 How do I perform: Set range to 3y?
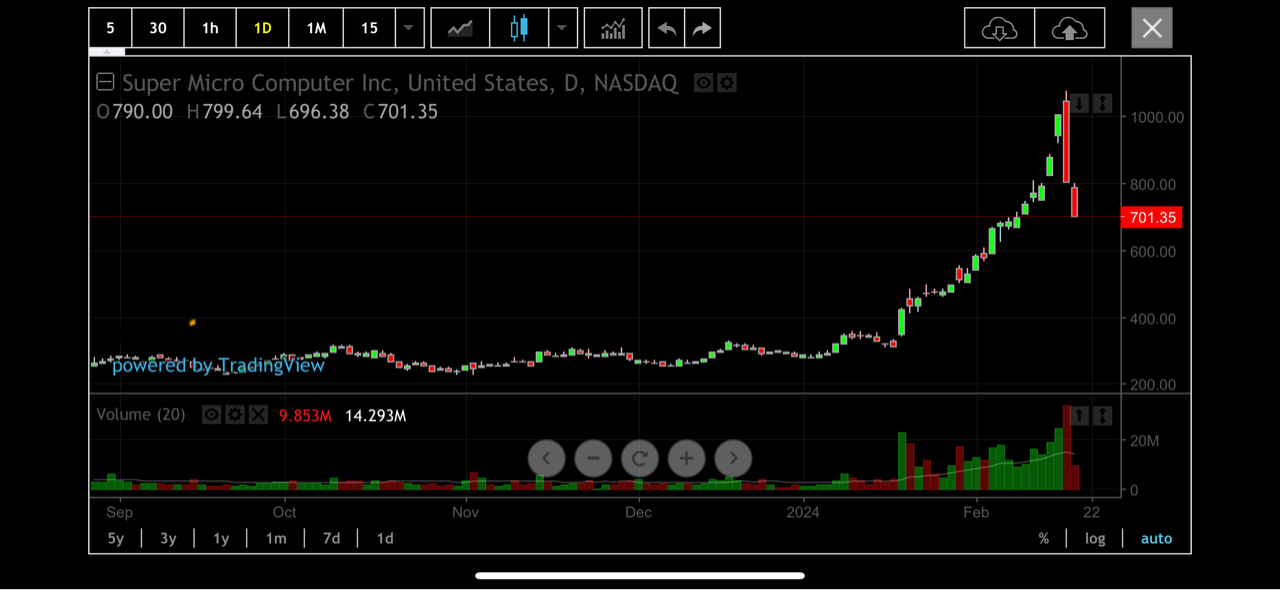tap(168, 538)
